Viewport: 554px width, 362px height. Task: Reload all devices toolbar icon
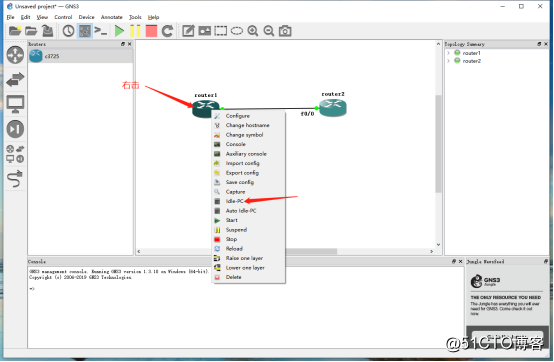pyautogui.click(x=167, y=31)
